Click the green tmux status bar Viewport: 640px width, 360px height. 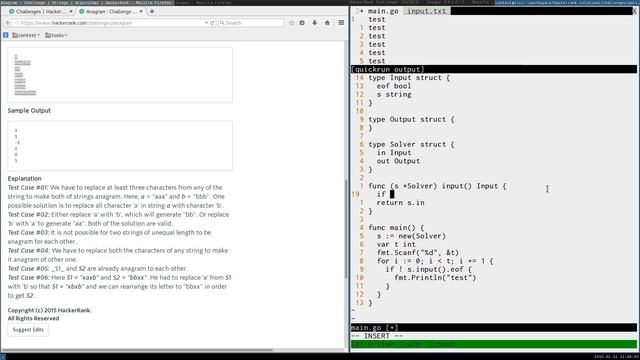tap(494, 344)
